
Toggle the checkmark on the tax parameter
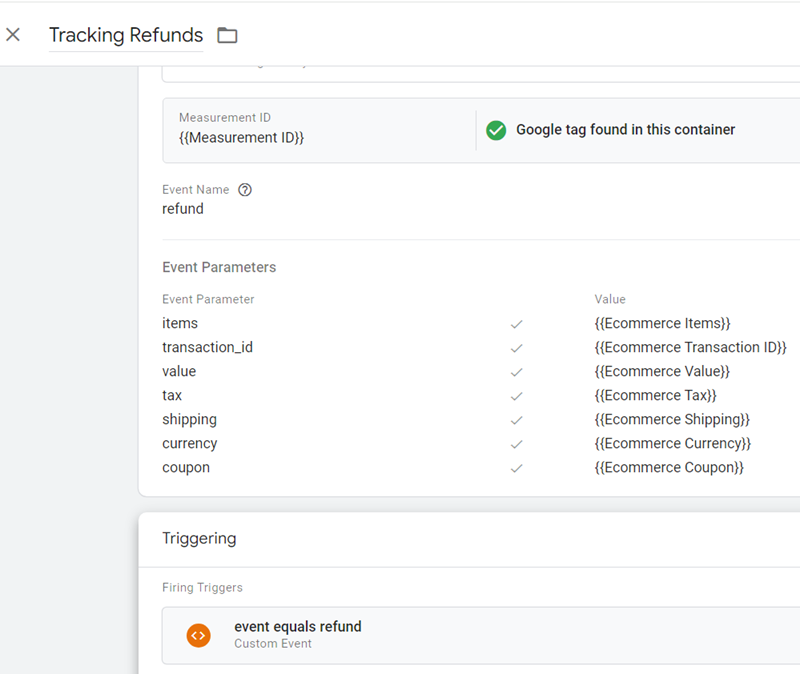click(x=517, y=395)
